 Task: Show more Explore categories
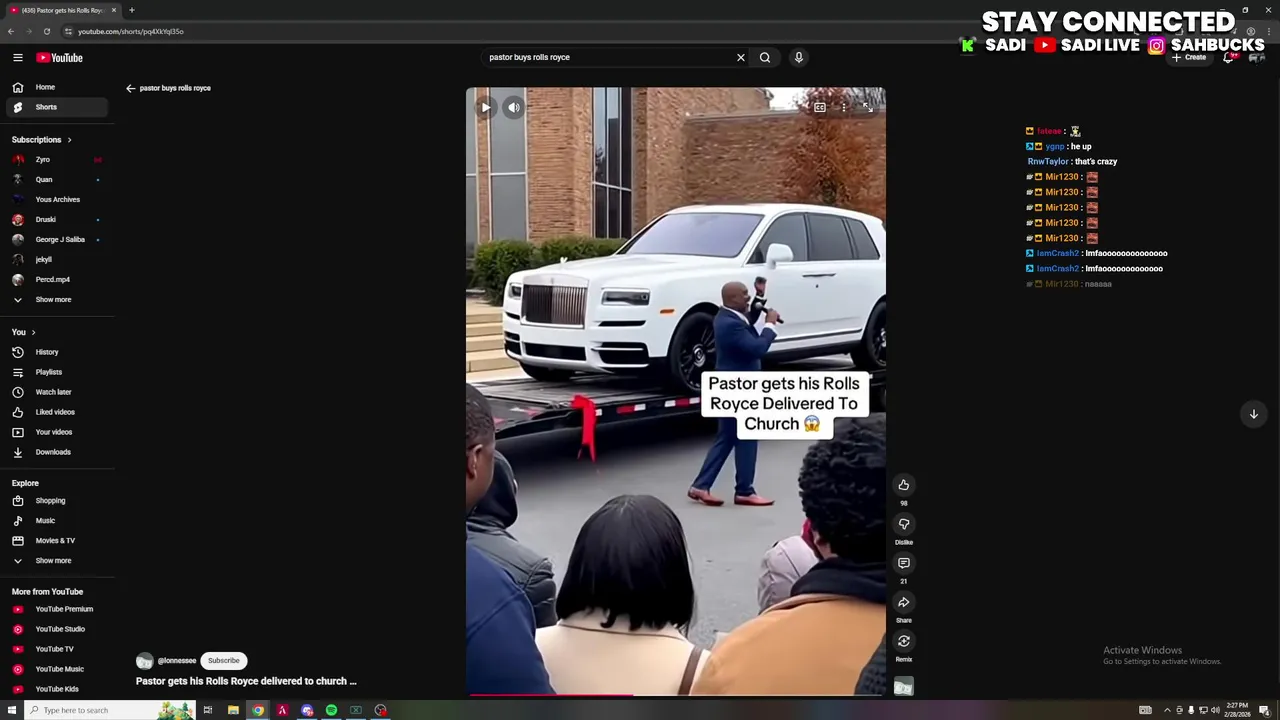pyautogui.click(x=57, y=561)
